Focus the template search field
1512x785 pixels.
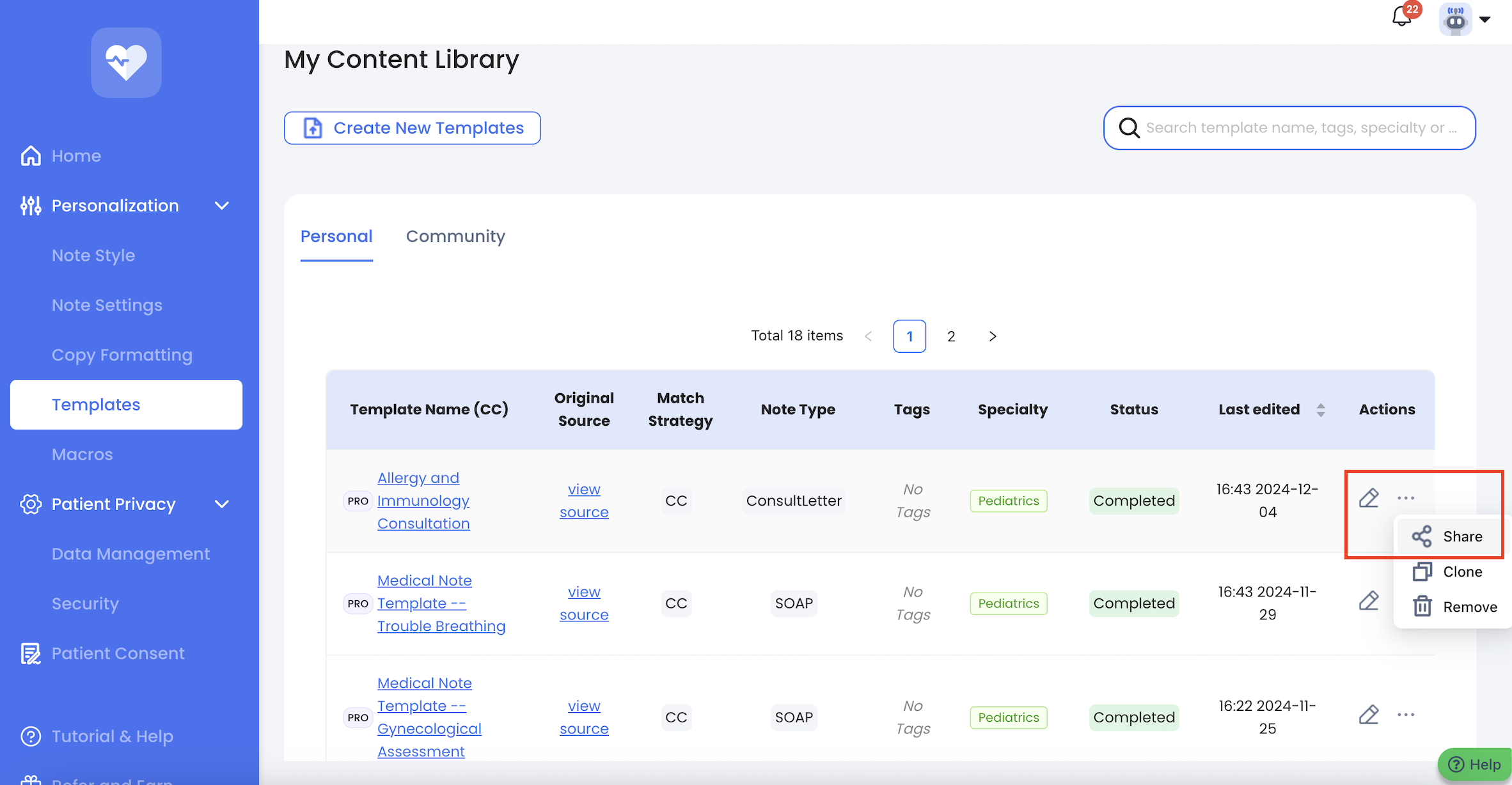tap(1298, 128)
